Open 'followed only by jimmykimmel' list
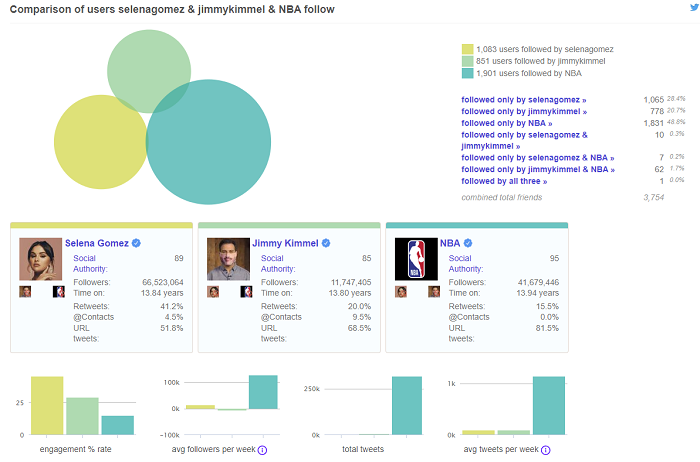This screenshot has height=462, width=700. click(x=524, y=111)
